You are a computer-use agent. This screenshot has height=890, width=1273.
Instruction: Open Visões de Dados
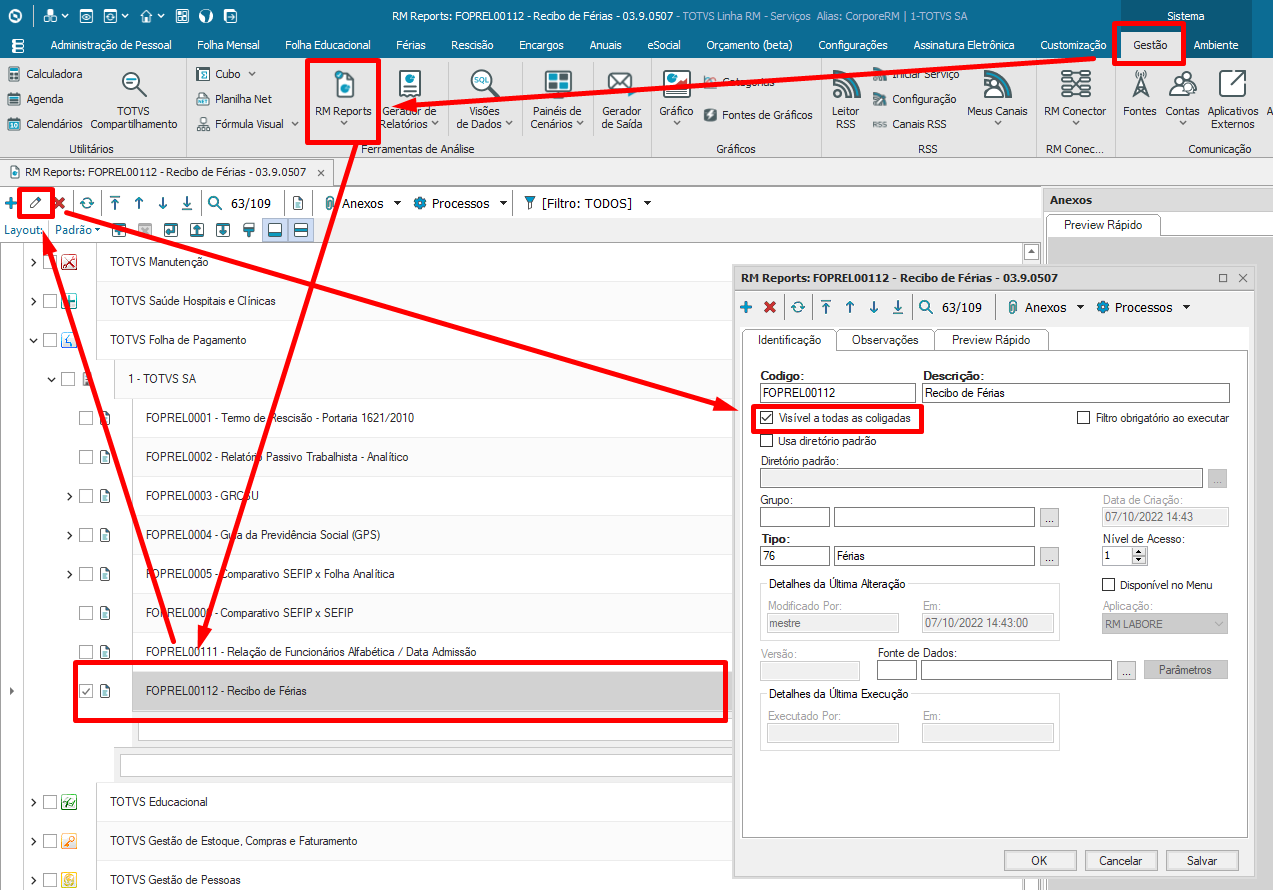(x=484, y=100)
